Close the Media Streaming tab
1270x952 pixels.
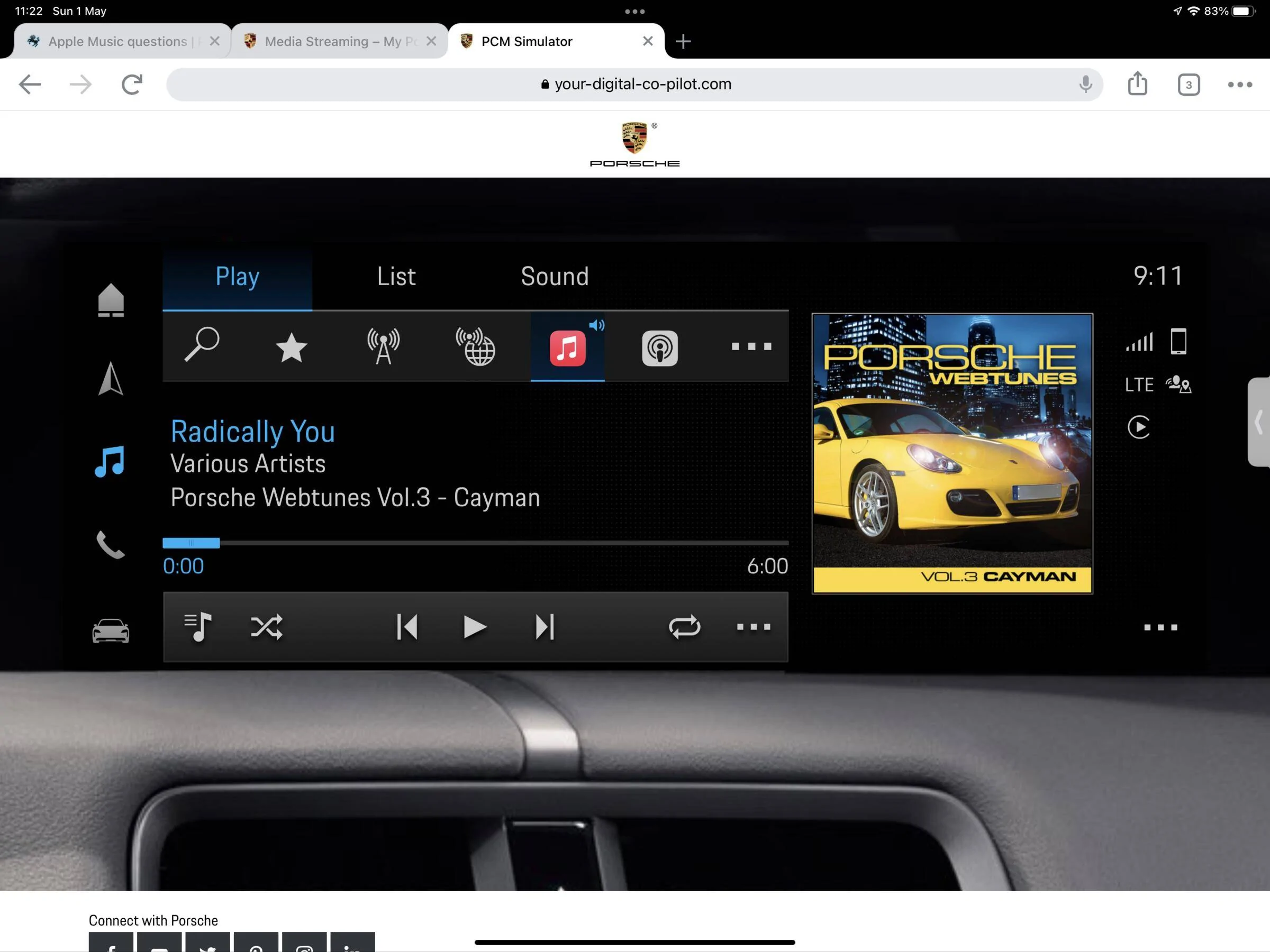pyautogui.click(x=431, y=41)
